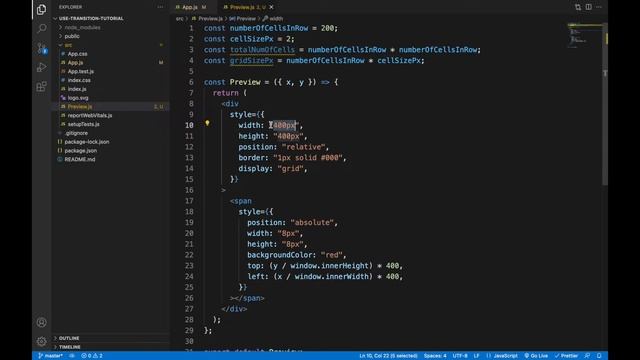Click the minimap code overview
Screen dimensions: 640x360
tap(584, 36)
